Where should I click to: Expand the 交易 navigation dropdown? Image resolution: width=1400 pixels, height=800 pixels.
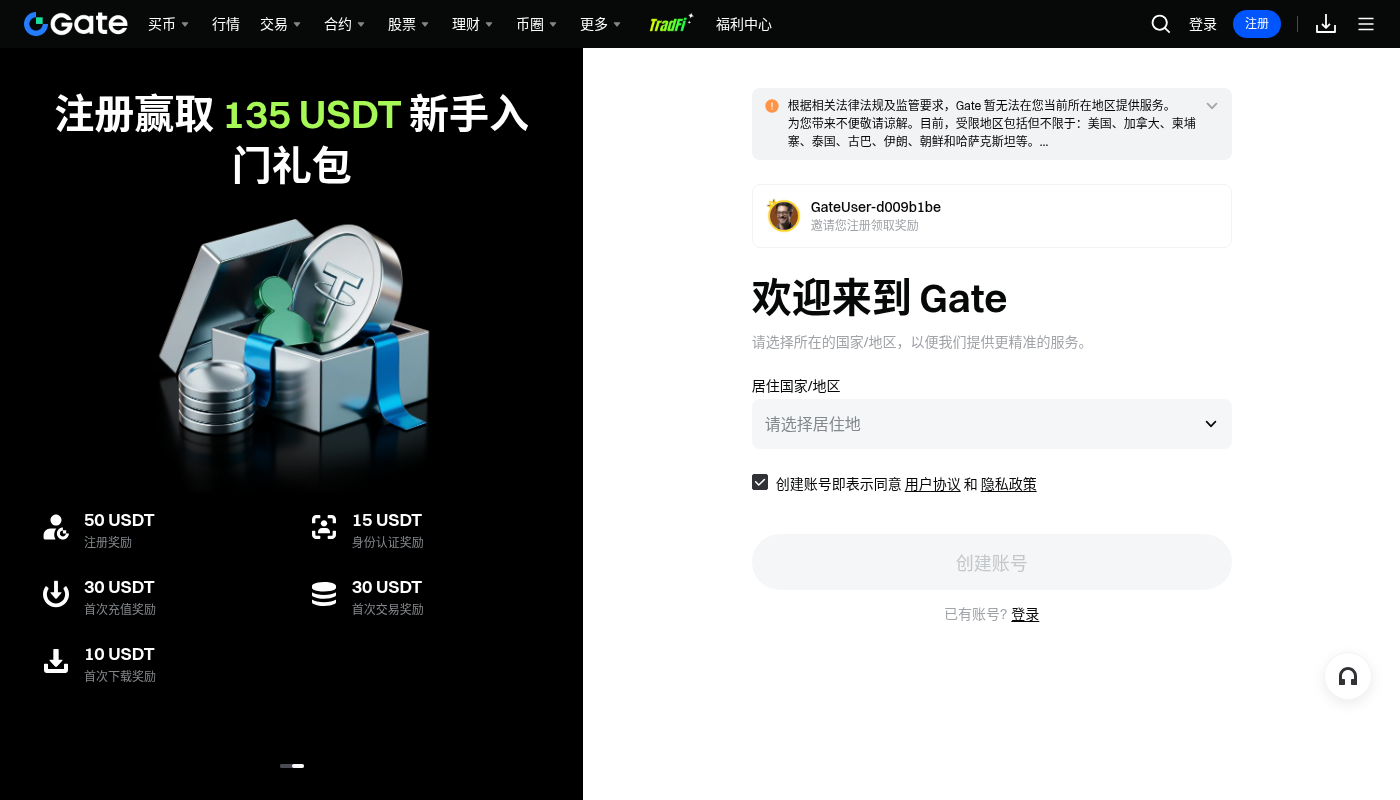click(280, 24)
